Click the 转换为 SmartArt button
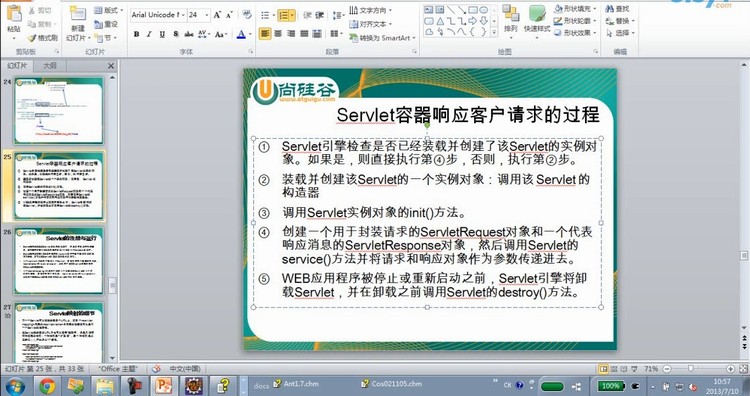 382,38
